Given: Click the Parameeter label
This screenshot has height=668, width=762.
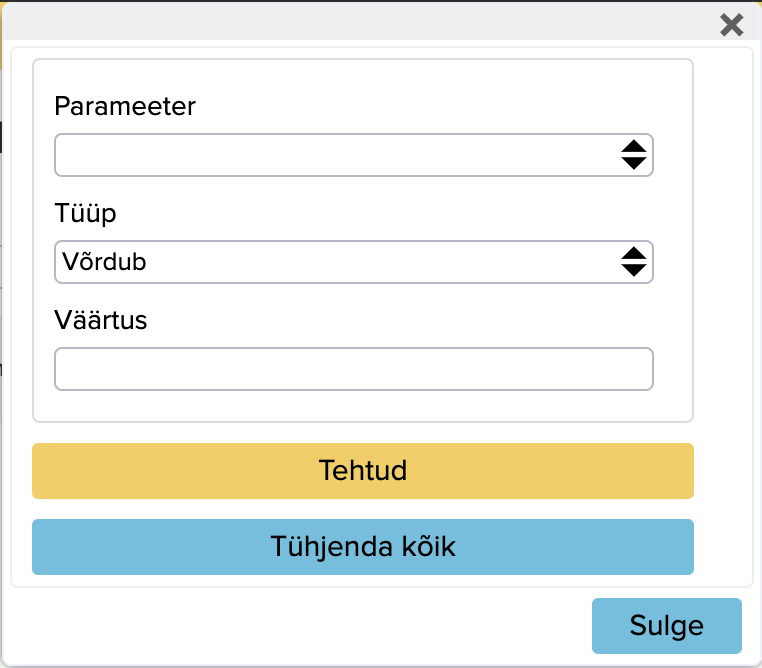Looking at the screenshot, I should 125,106.
